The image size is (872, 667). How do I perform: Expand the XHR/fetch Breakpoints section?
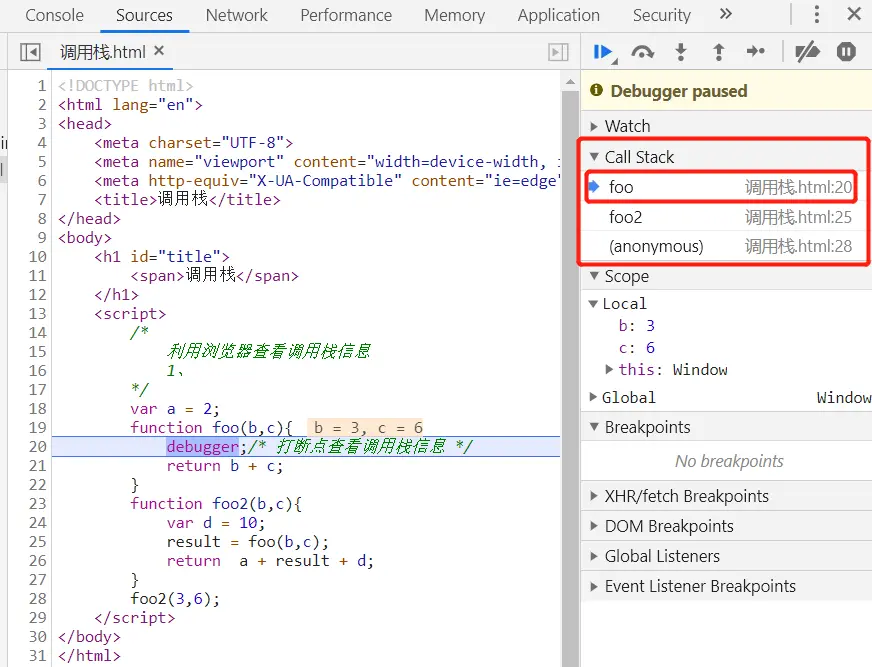coord(686,496)
